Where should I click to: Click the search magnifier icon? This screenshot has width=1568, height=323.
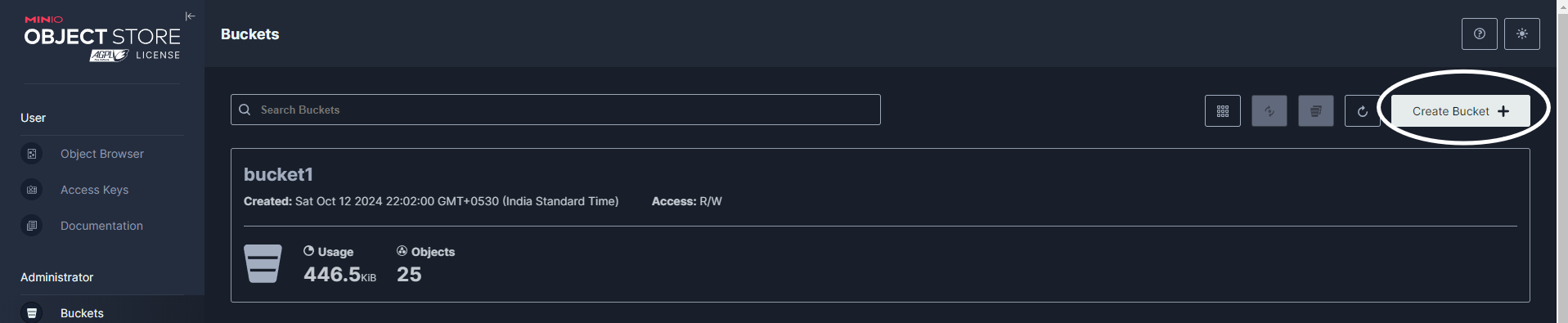coord(245,110)
